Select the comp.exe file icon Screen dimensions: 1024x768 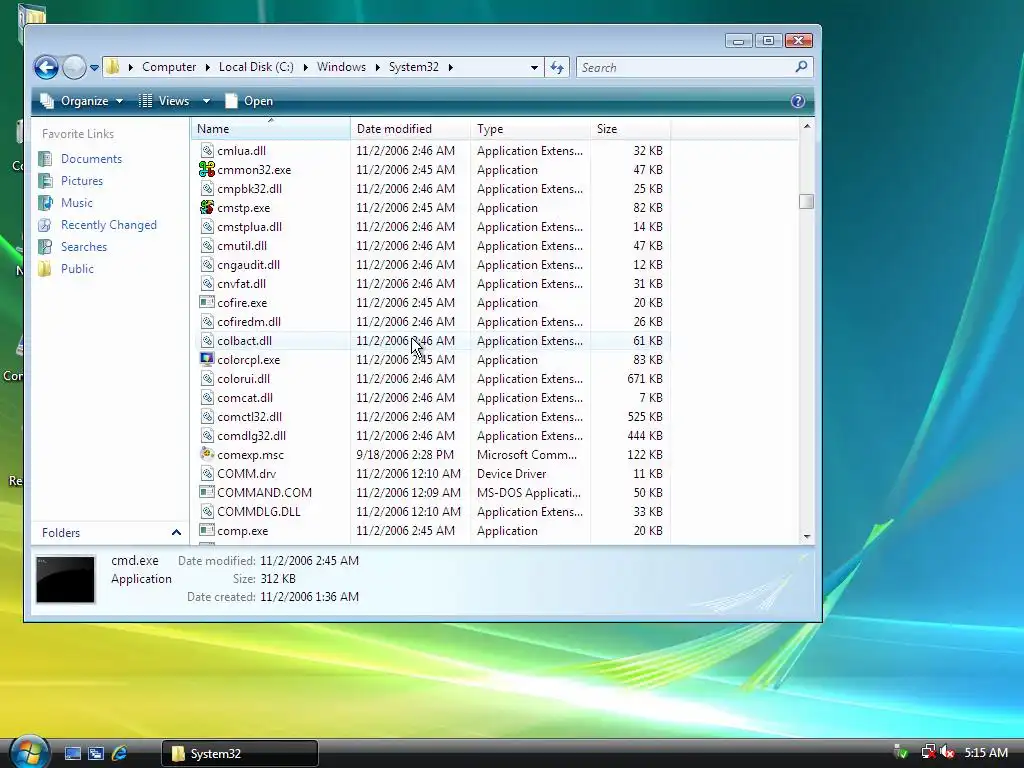coord(207,530)
